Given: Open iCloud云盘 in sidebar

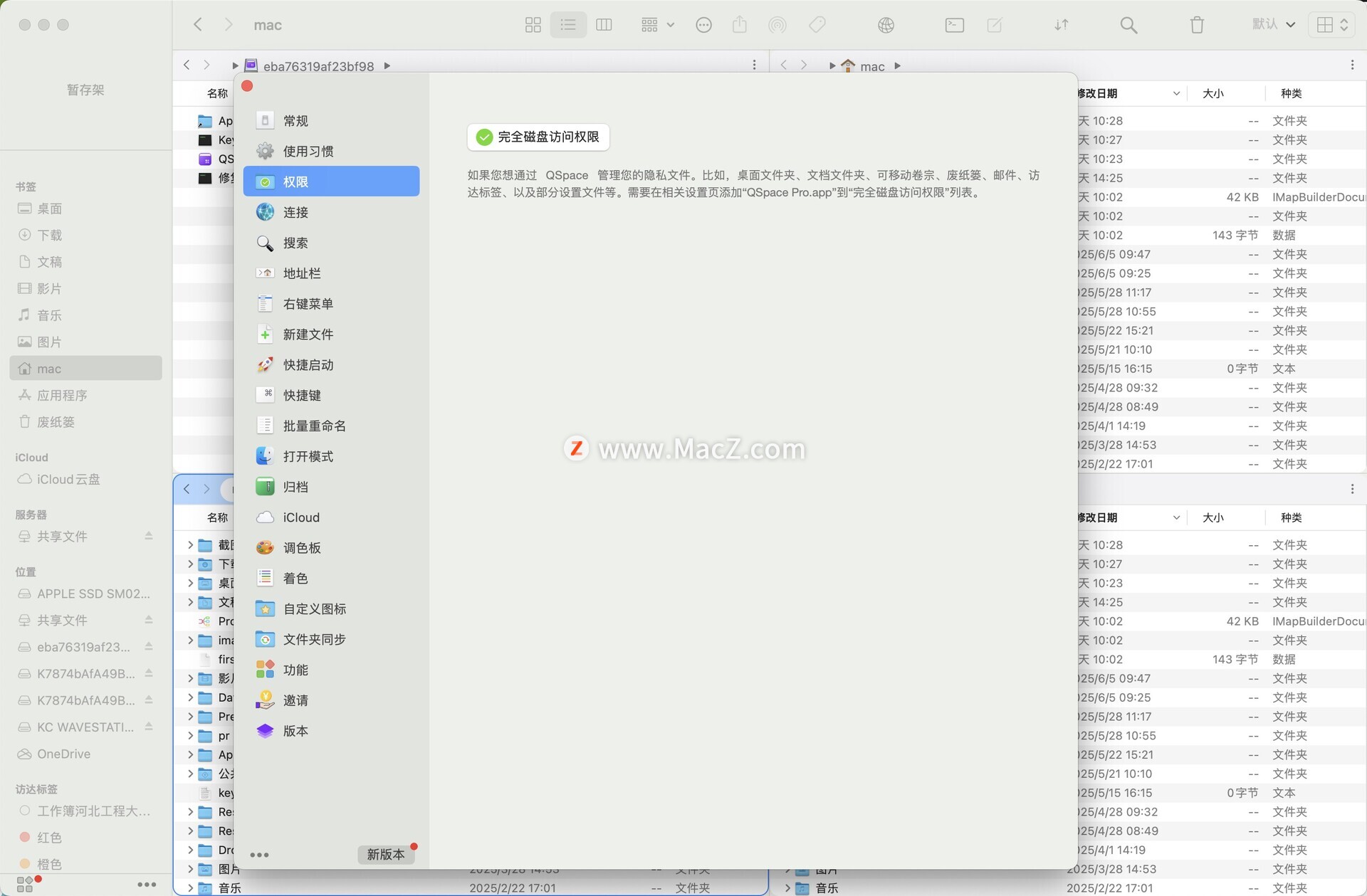Looking at the screenshot, I should tap(86, 479).
